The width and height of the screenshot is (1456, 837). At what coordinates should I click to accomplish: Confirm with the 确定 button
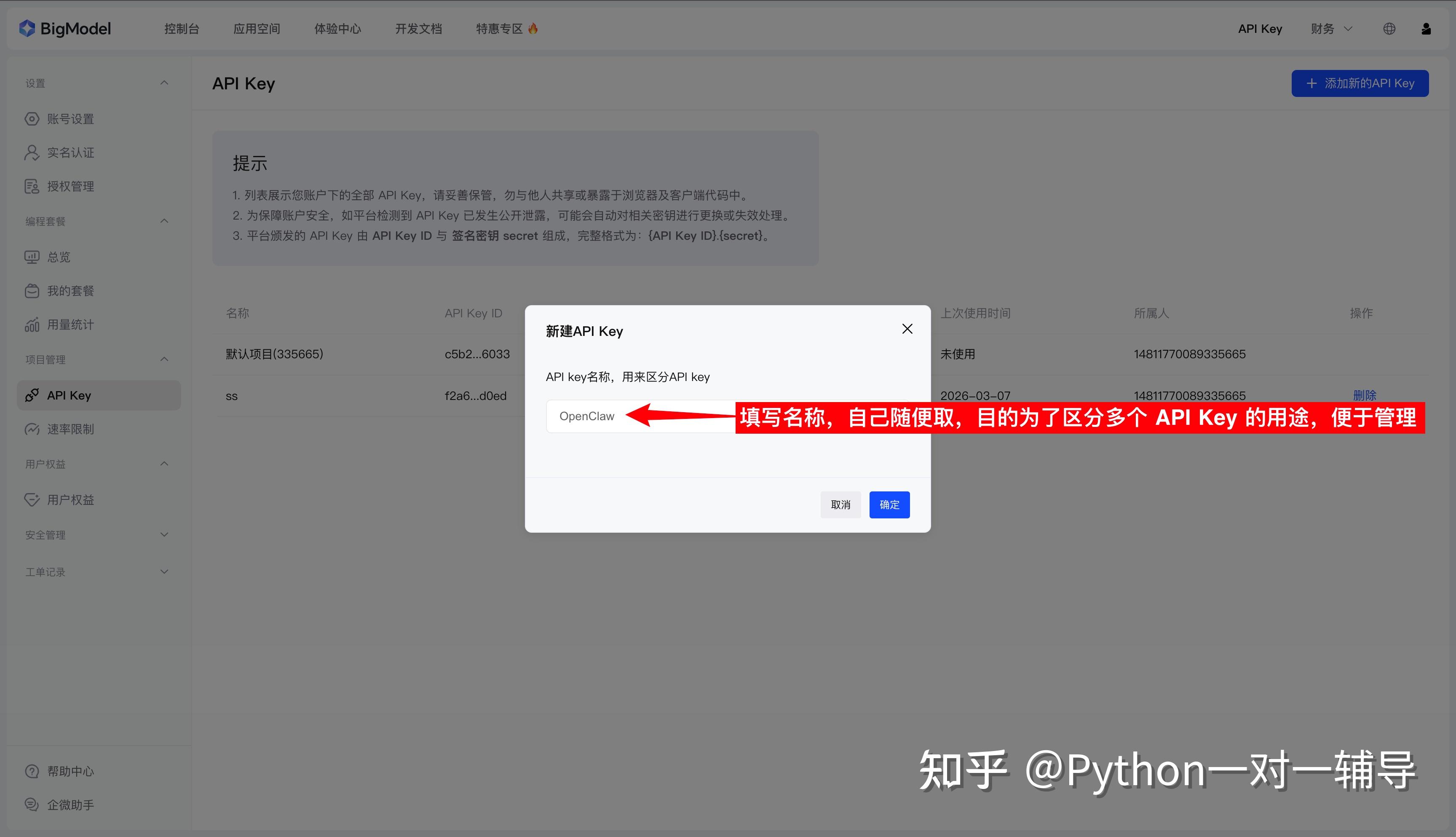click(x=889, y=505)
